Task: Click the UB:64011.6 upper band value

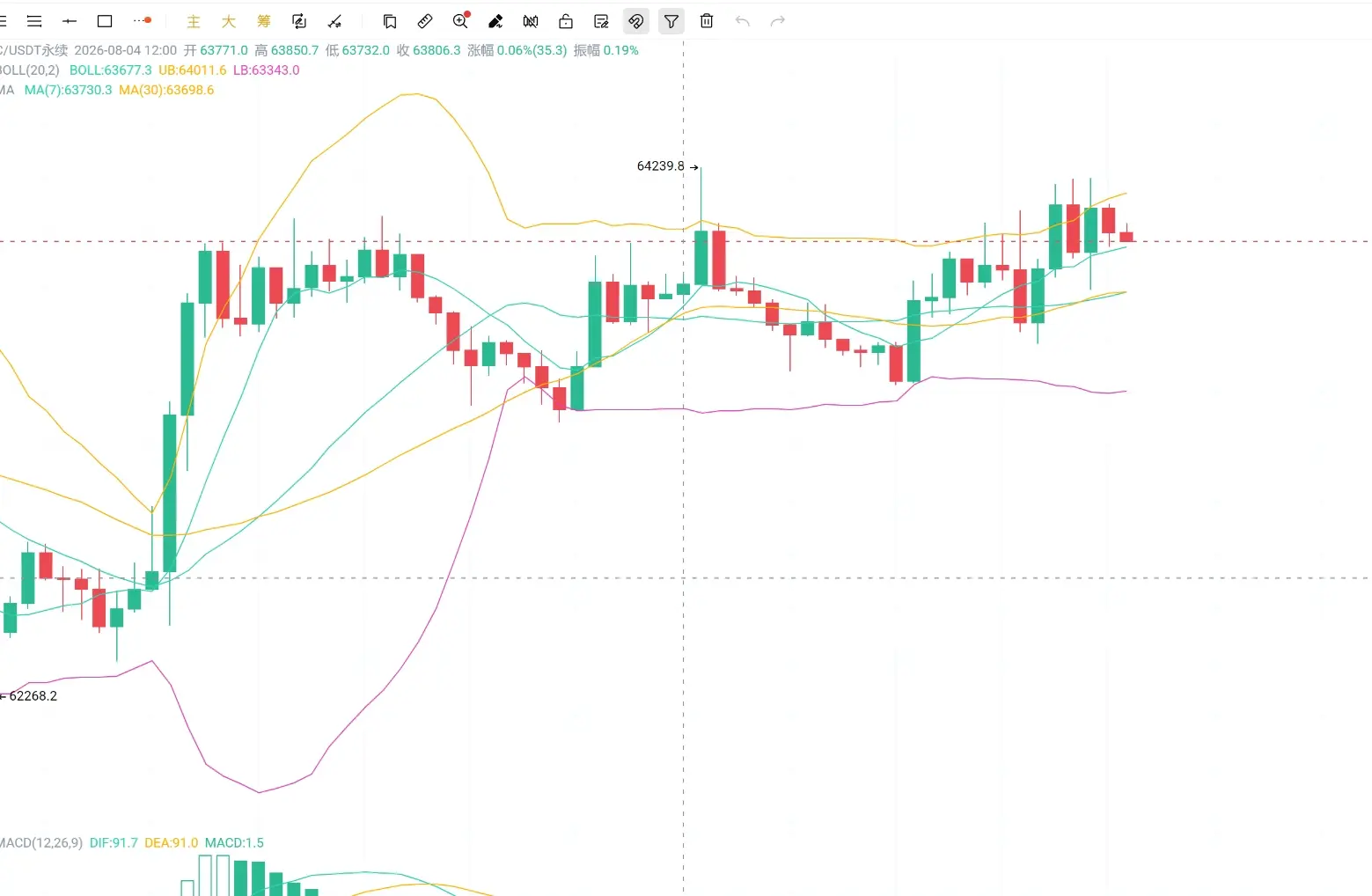Action: (x=192, y=70)
